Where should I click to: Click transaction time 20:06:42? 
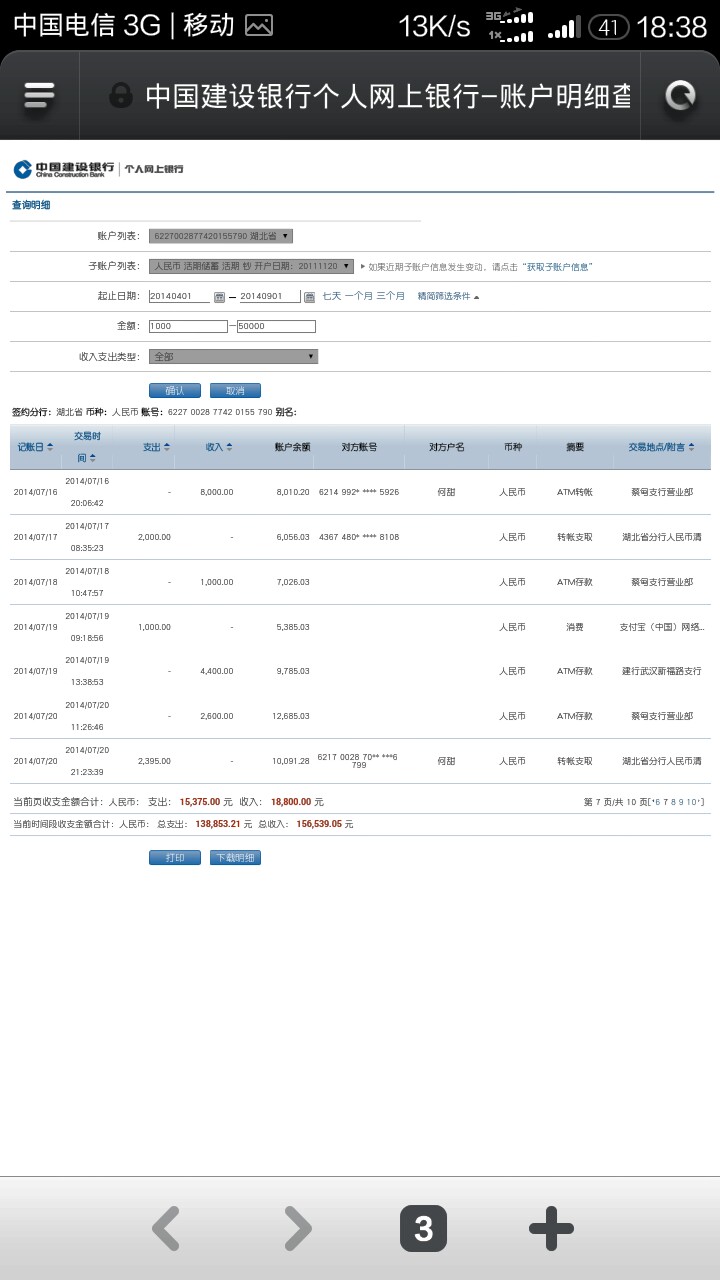[x=87, y=503]
